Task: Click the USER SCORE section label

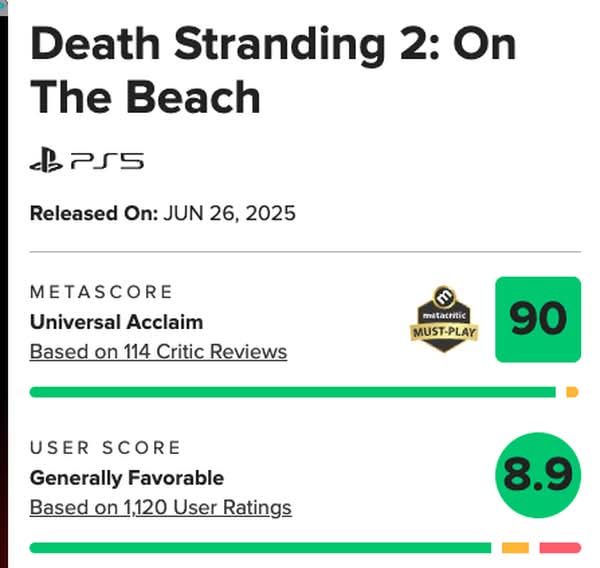Action: [105, 447]
